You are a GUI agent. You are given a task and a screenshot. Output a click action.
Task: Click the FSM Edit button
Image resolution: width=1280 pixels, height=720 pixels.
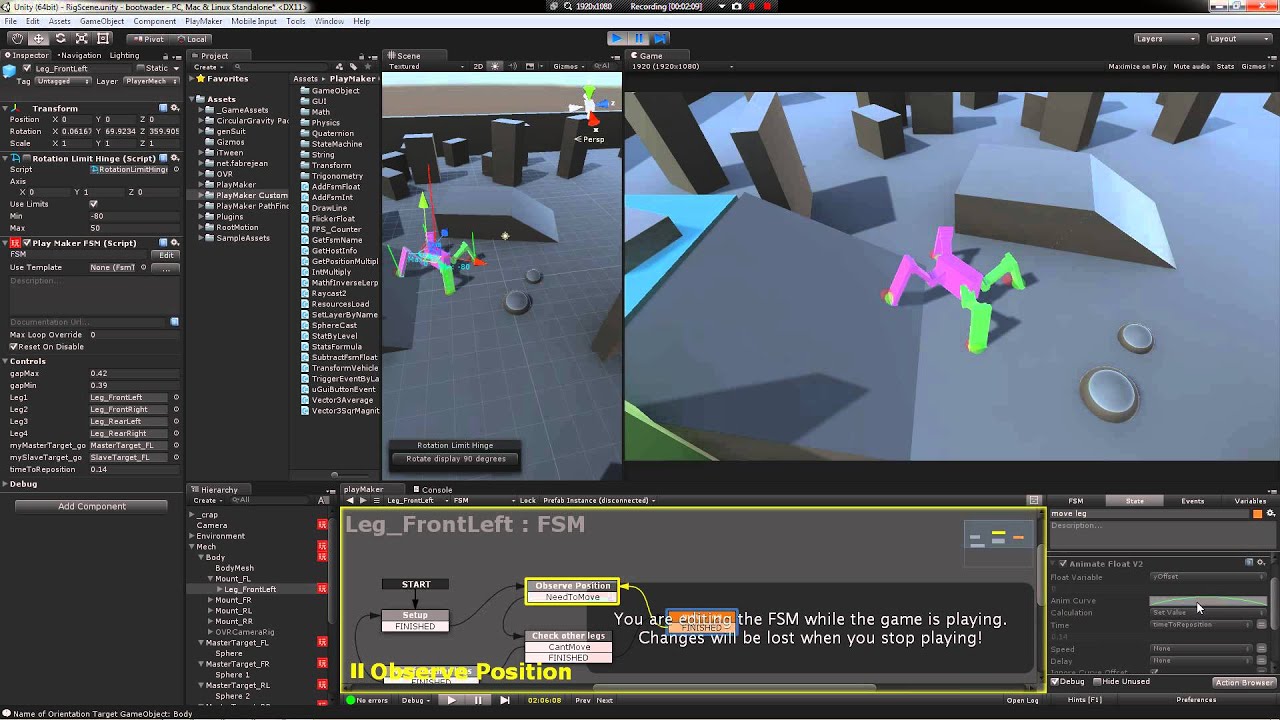click(166, 255)
